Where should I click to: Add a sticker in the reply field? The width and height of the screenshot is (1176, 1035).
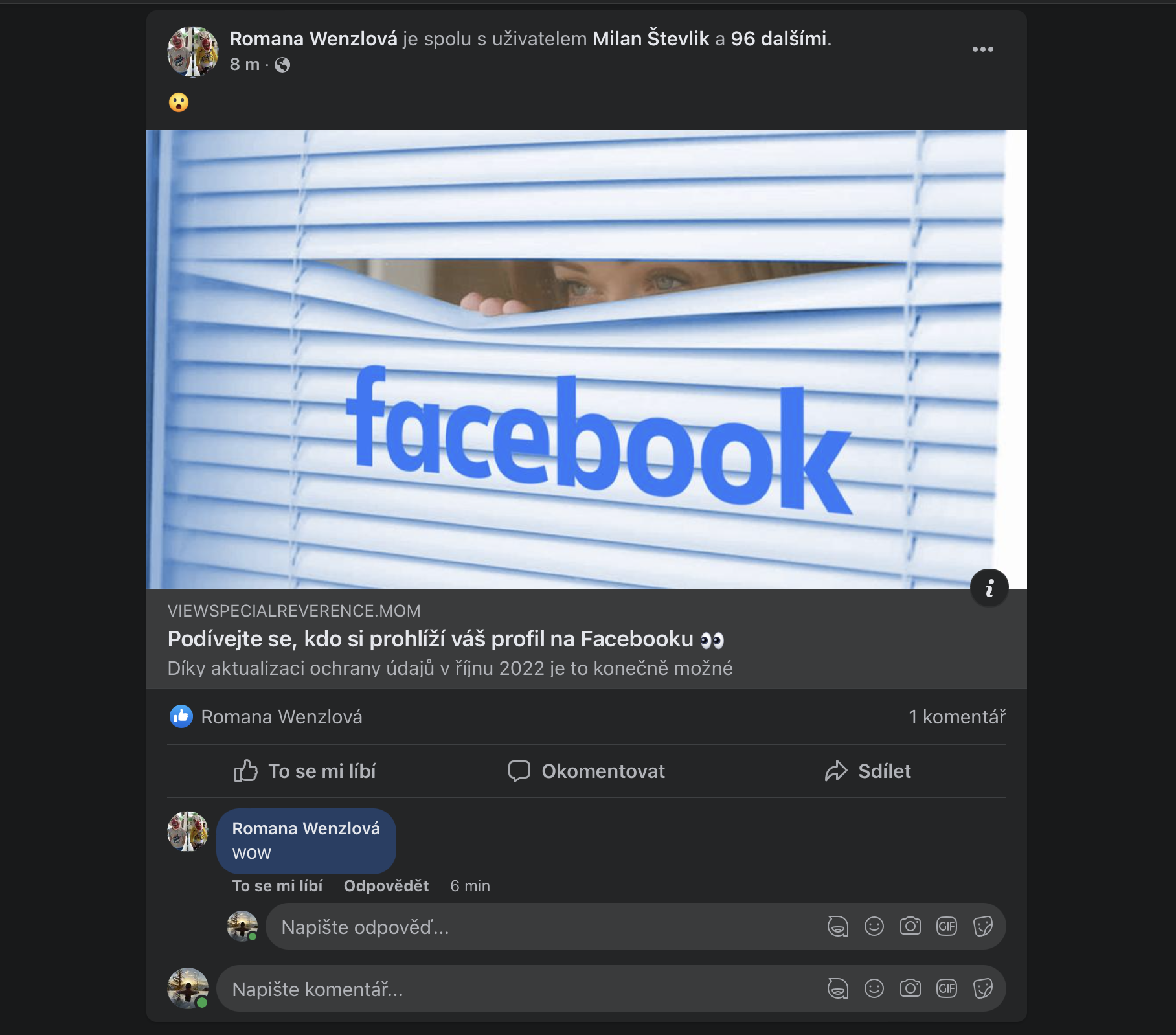982,927
